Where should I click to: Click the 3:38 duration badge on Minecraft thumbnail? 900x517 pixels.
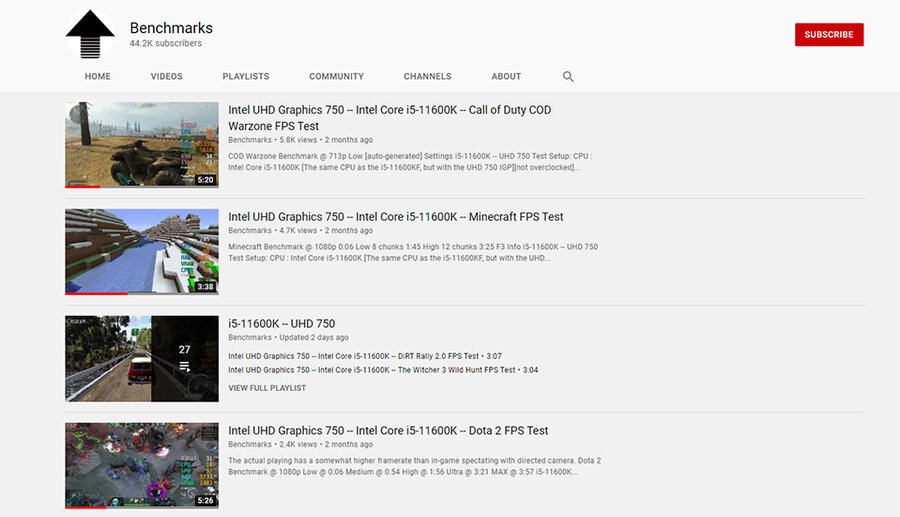[x=205, y=286]
